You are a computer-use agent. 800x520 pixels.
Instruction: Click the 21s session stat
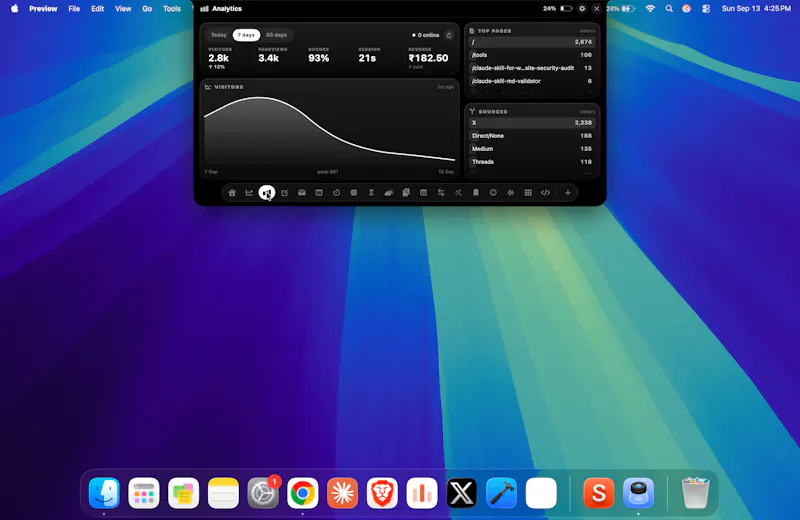[367, 58]
